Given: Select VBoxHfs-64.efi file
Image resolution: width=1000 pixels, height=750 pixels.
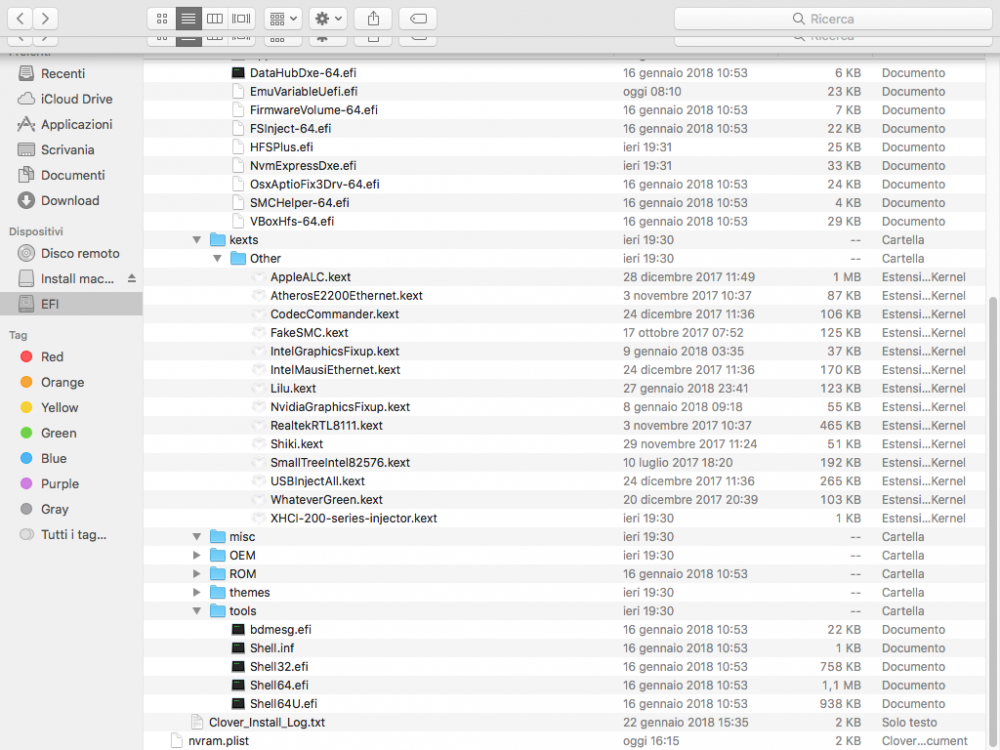Looking at the screenshot, I should (564, 221).
